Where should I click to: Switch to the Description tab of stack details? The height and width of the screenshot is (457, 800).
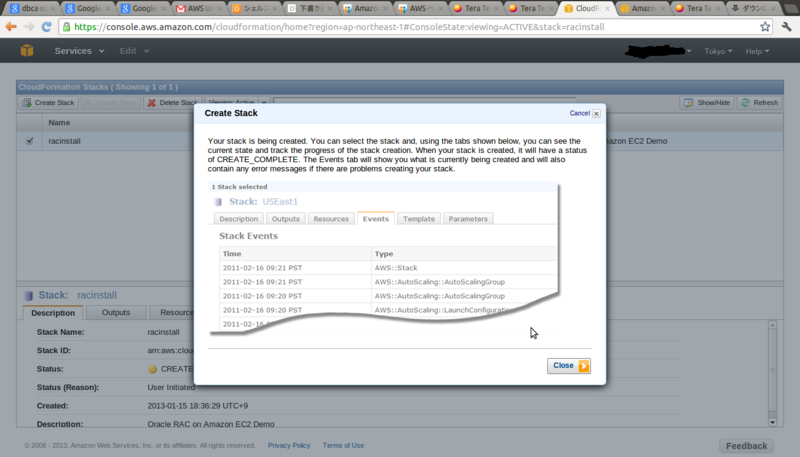point(53,313)
